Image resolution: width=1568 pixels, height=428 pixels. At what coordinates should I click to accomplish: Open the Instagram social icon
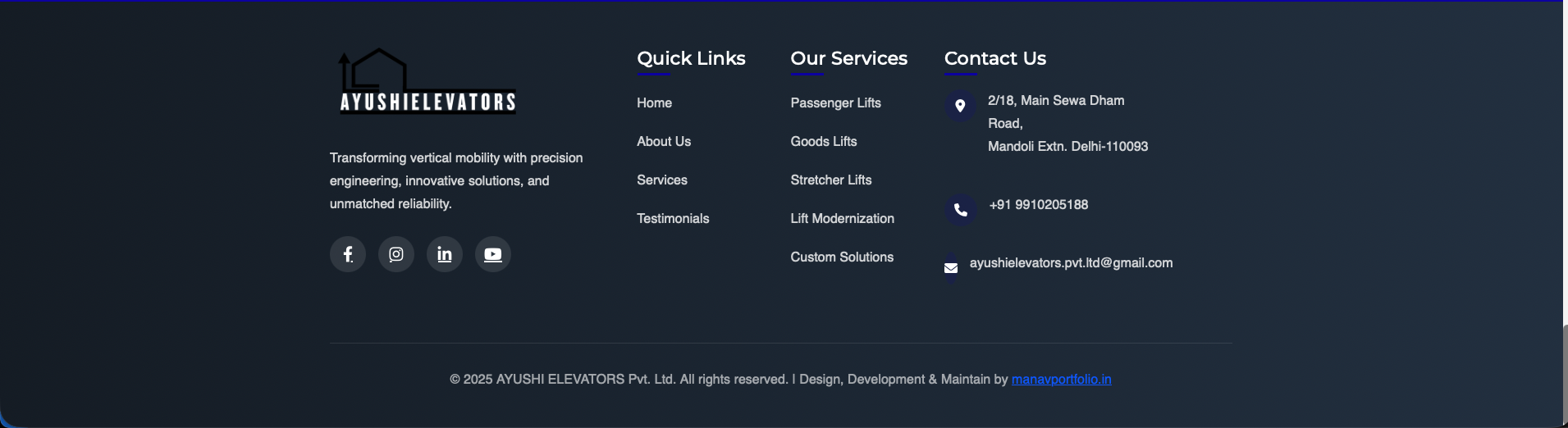396,254
